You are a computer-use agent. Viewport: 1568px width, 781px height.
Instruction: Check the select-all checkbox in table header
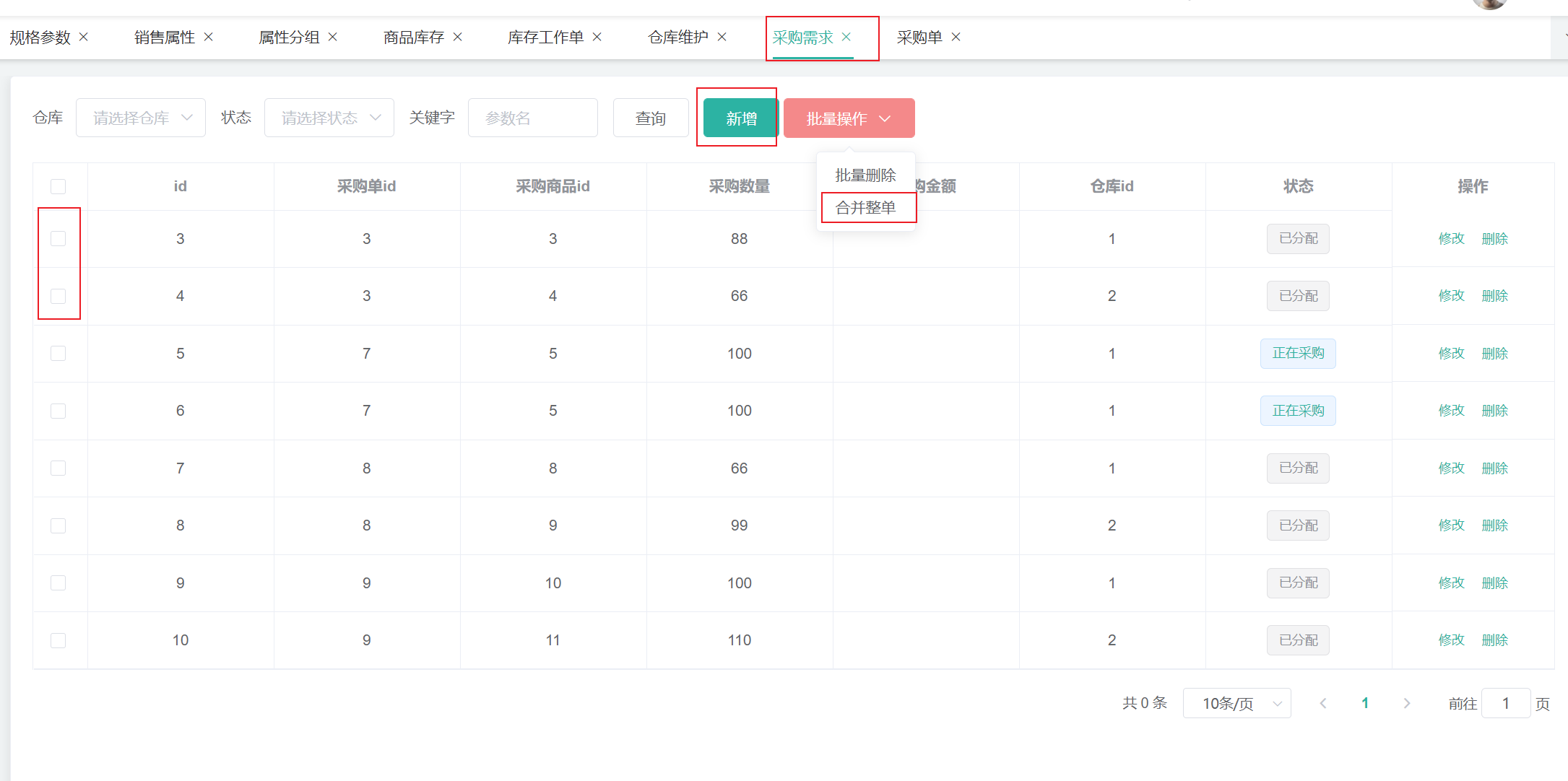pyautogui.click(x=59, y=186)
